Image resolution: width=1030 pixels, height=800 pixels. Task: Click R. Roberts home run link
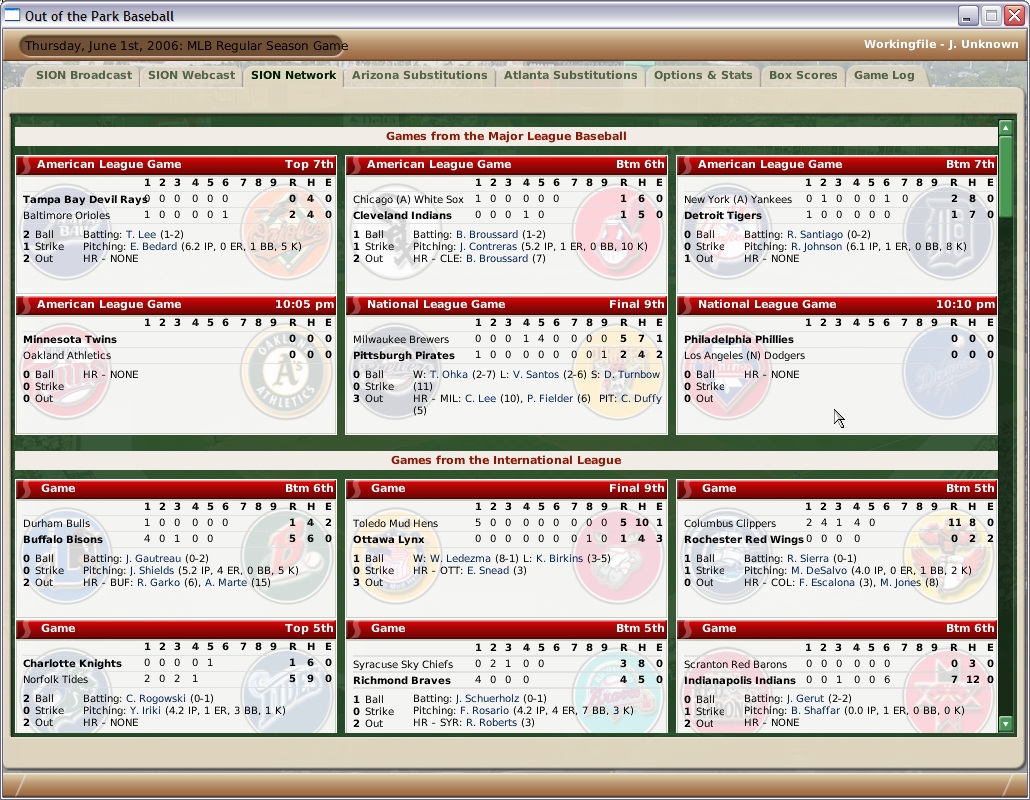491,722
